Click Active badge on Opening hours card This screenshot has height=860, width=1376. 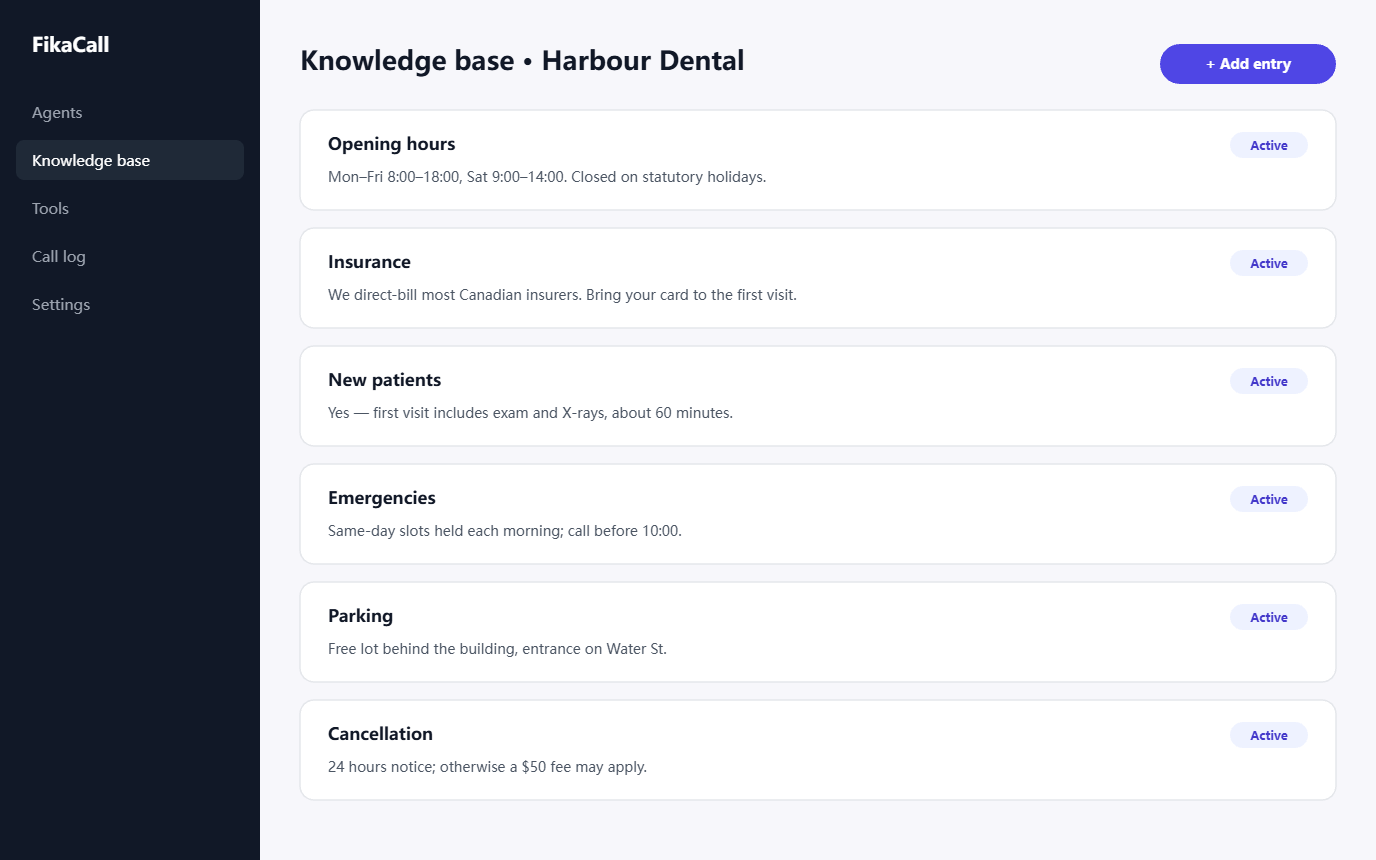click(1269, 145)
